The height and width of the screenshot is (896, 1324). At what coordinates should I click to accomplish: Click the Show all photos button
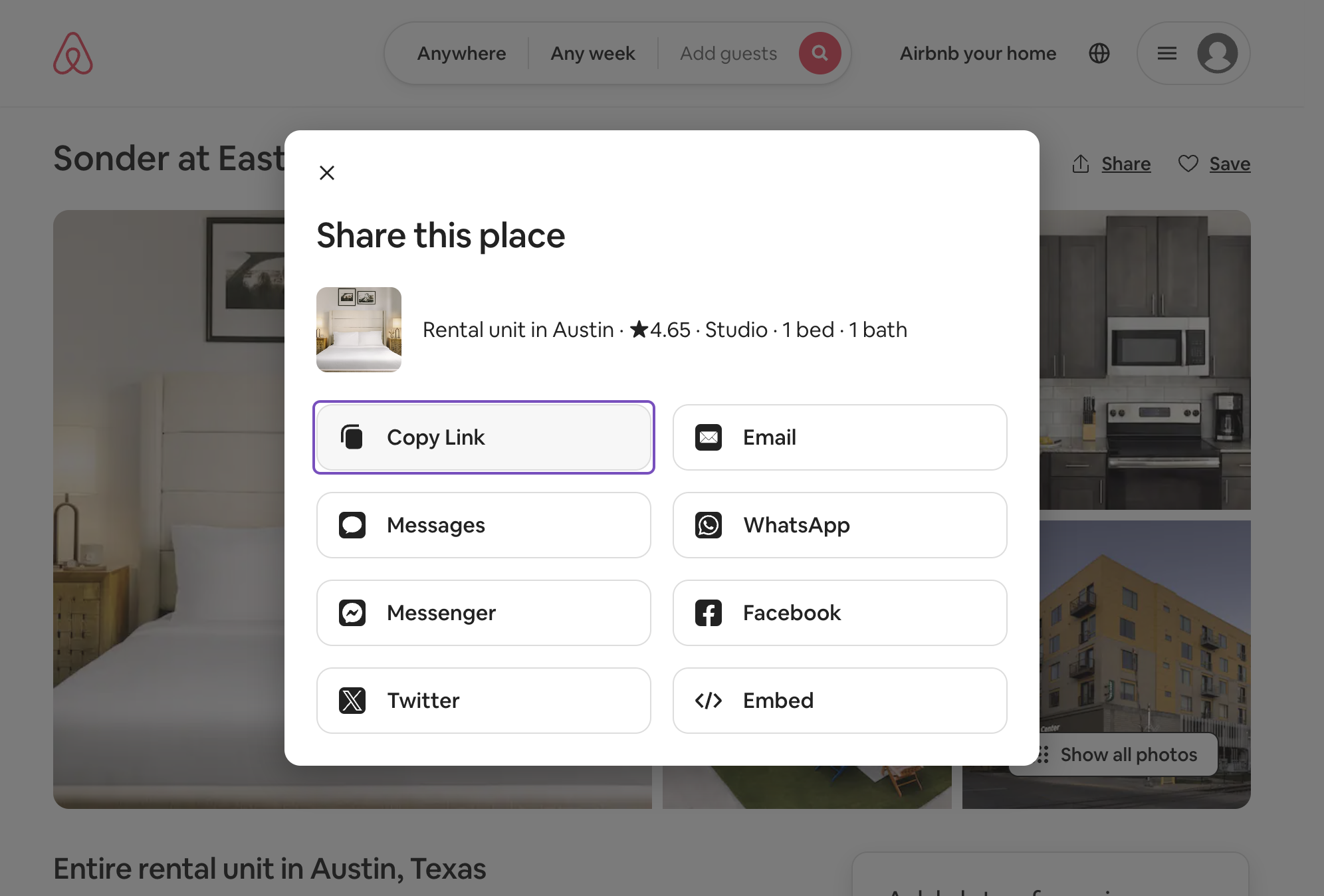(1128, 754)
